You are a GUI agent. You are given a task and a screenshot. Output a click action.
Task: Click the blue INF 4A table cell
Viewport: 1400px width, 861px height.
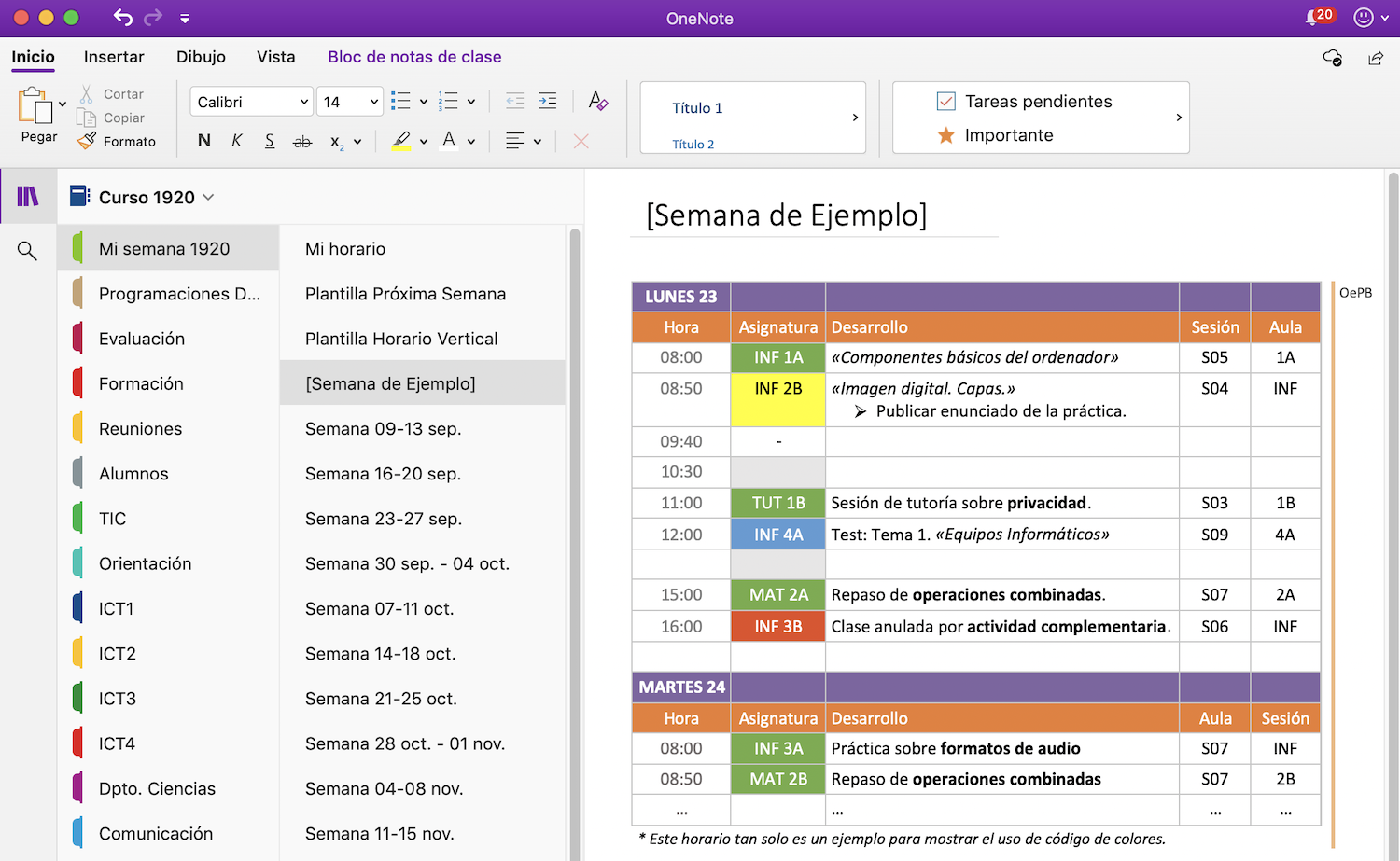778,535
